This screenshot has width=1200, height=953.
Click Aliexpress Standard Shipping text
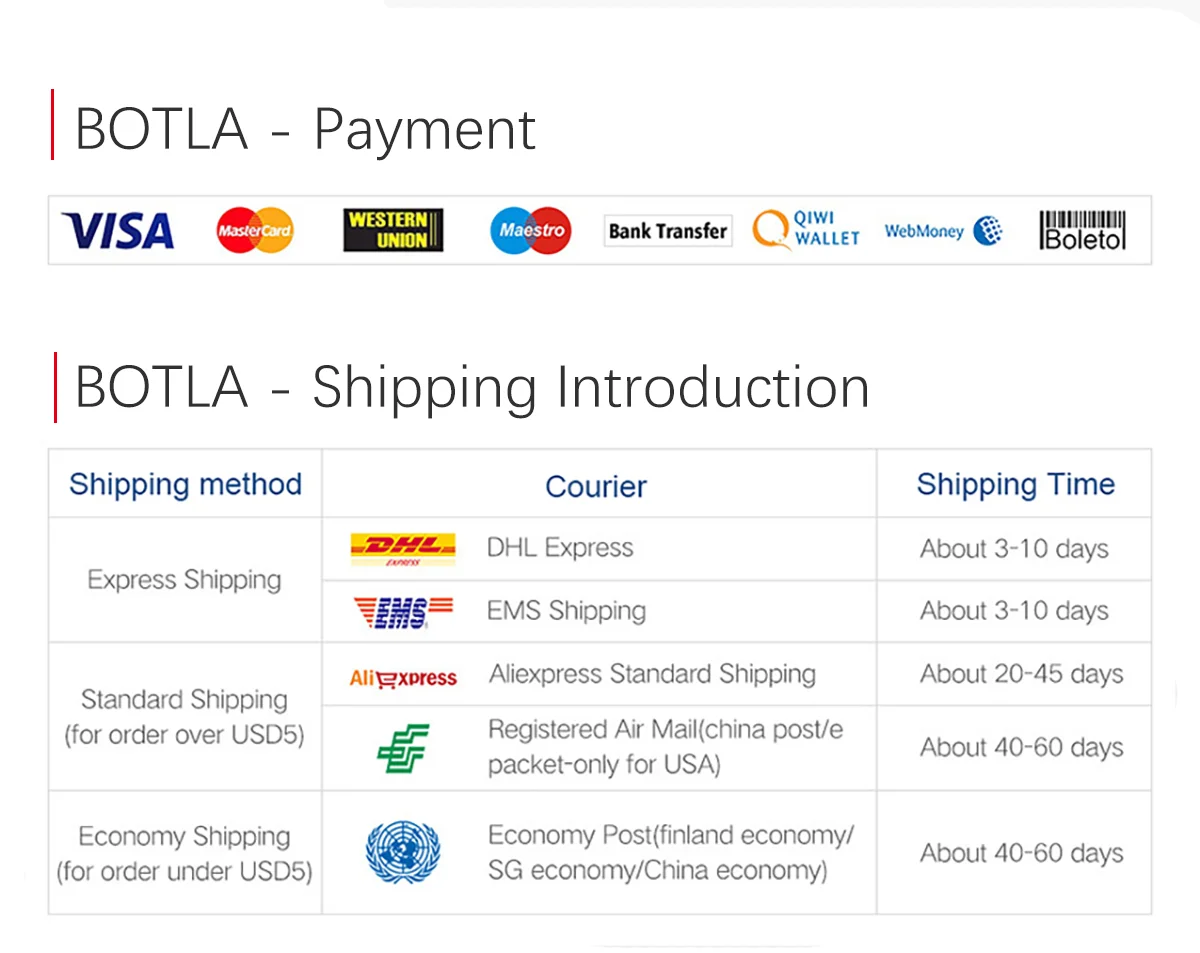click(652, 674)
